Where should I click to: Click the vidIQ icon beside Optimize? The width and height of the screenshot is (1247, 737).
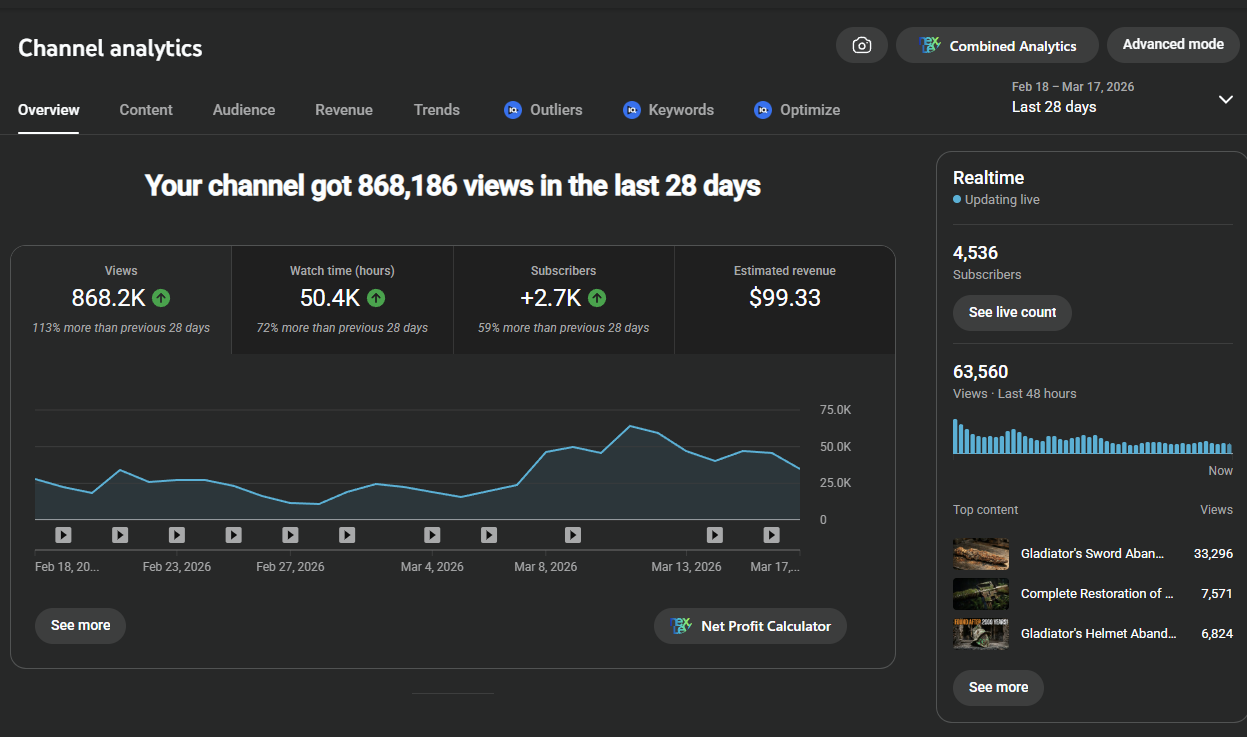coord(763,110)
